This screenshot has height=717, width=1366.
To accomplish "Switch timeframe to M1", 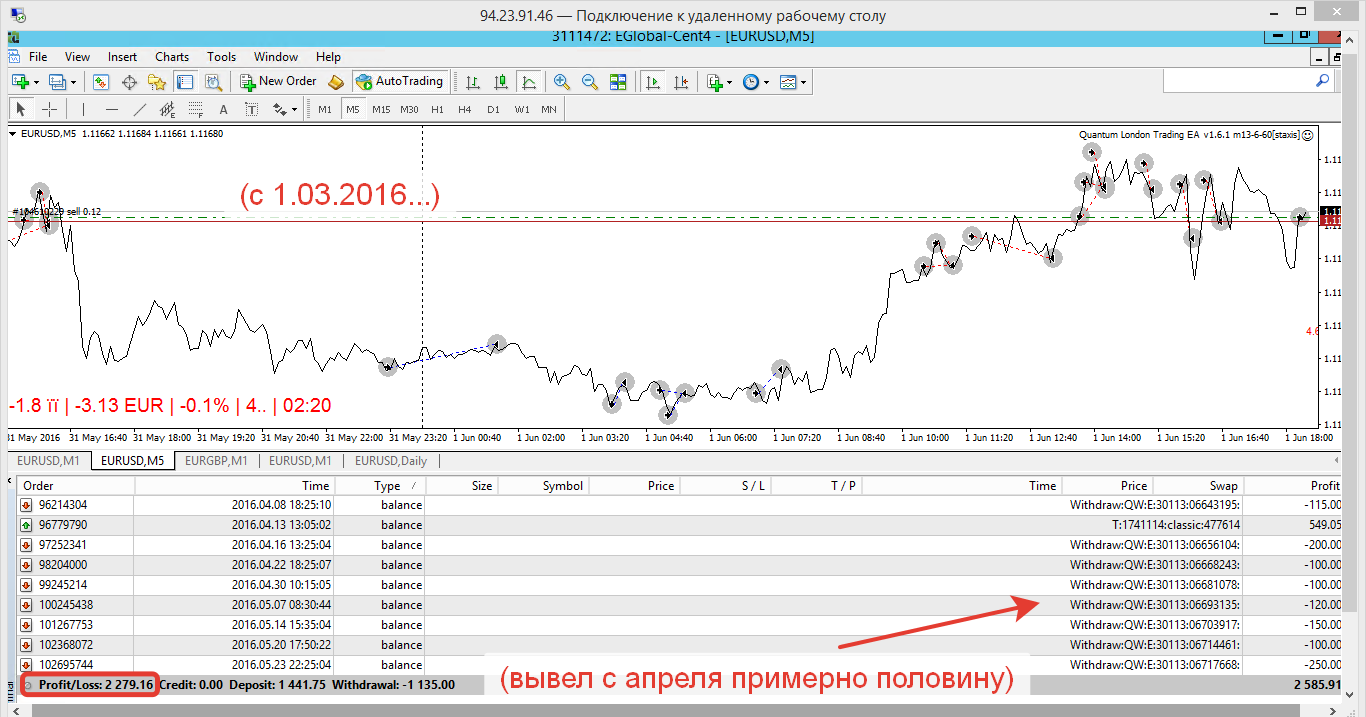I will tap(325, 109).
